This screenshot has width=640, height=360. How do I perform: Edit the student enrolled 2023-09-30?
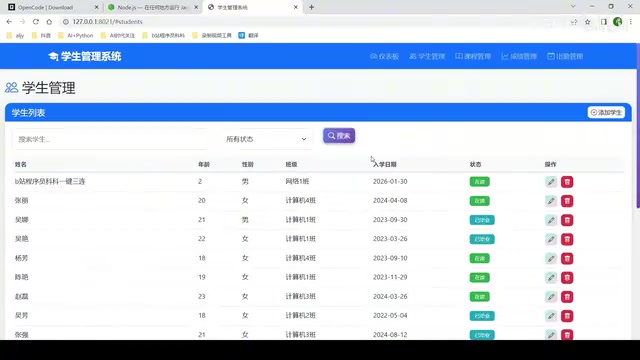coord(551,220)
